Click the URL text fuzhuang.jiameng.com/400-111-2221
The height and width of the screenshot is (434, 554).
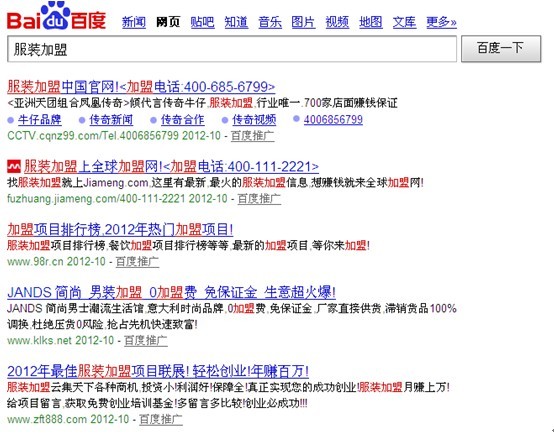(x=96, y=199)
